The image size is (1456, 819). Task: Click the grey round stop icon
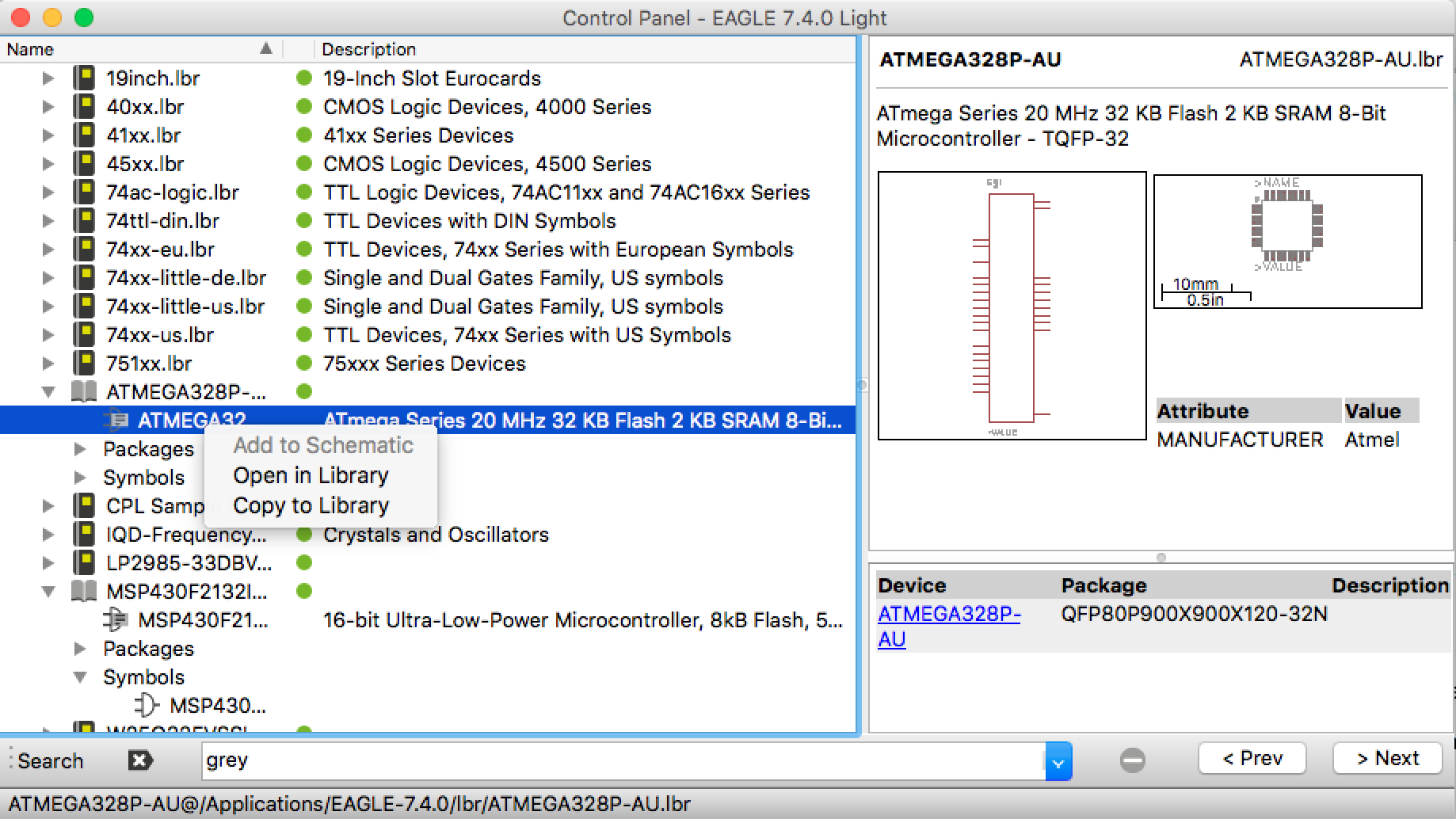coord(1132,760)
